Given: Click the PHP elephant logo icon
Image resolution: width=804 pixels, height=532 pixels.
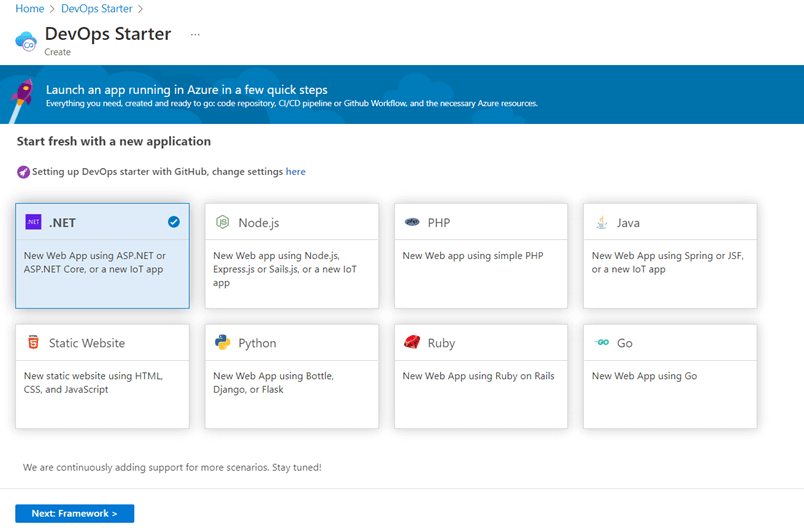Looking at the screenshot, I should point(412,222).
